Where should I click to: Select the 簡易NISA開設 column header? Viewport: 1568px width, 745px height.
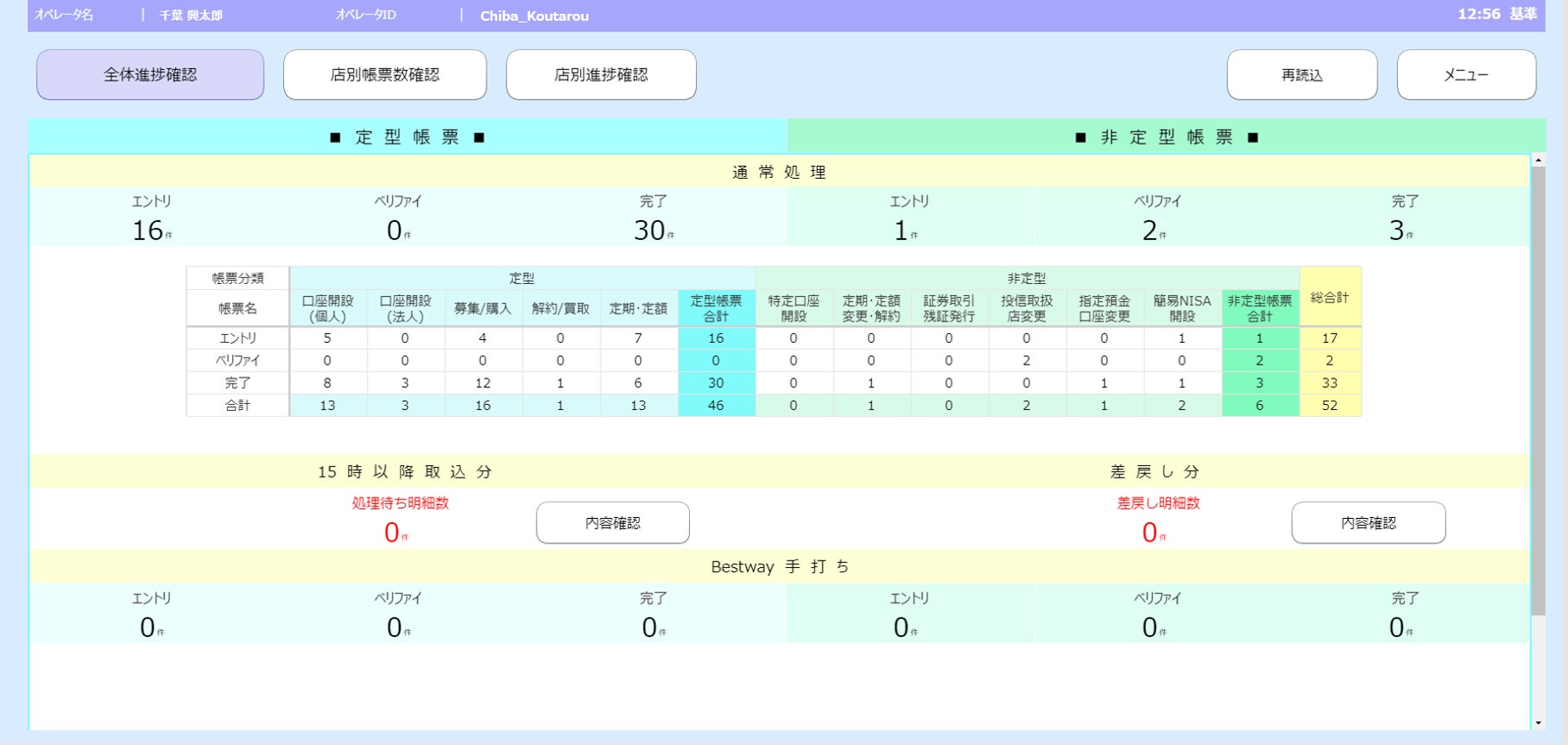point(1183,308)
